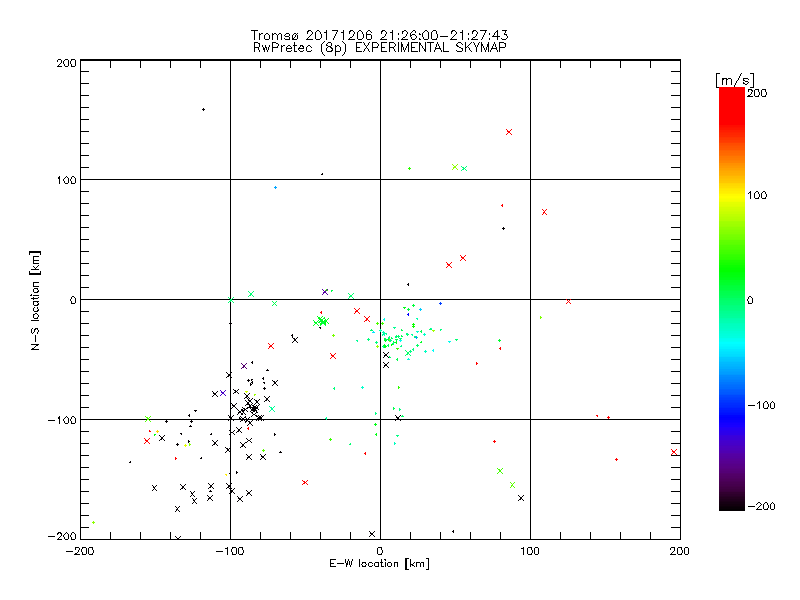800x600 pixels.
Task: Click the -200 label on the E-W axis
Action: coord(80,551)
